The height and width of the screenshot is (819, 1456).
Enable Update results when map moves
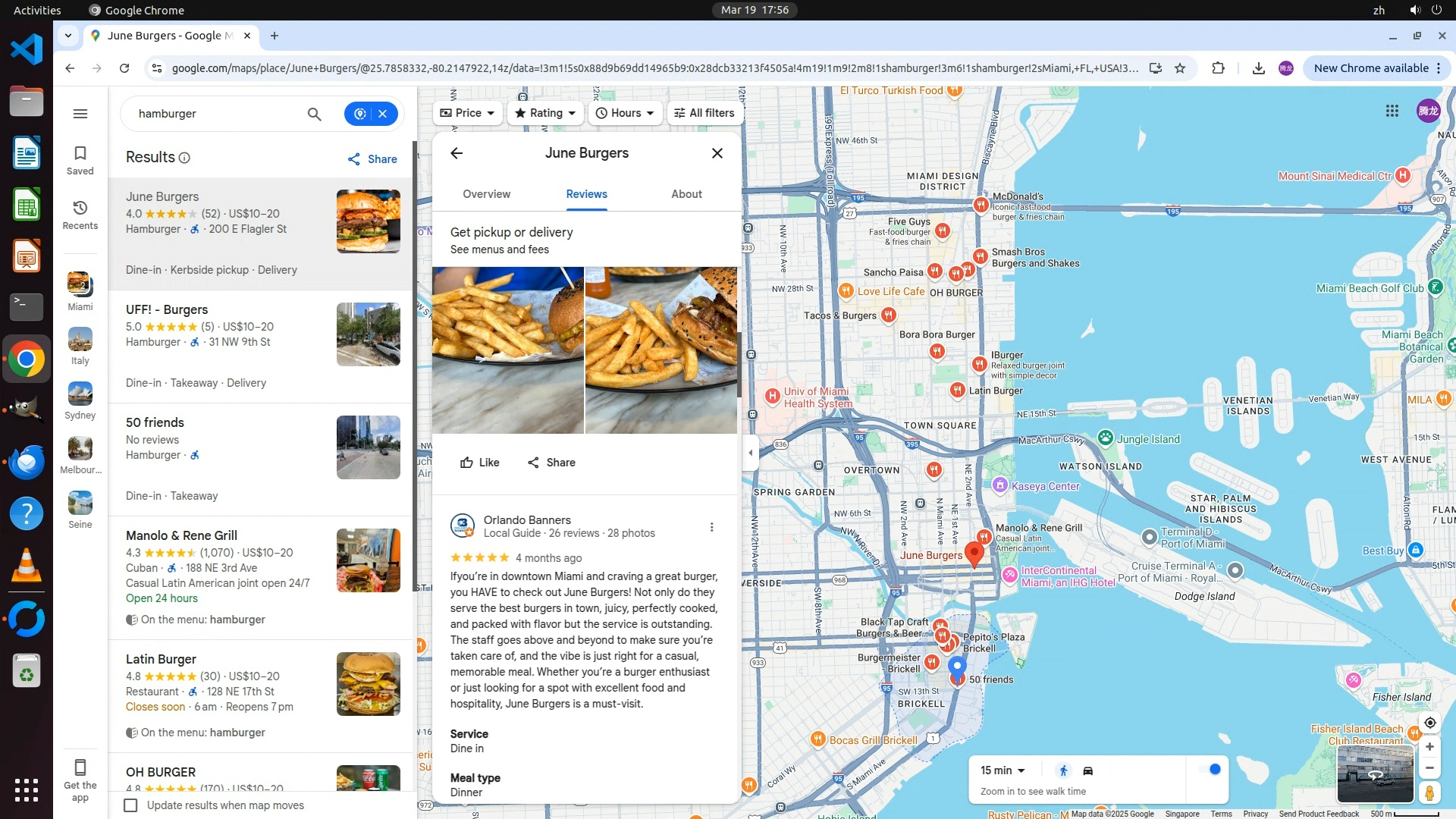tap(131, 805)
